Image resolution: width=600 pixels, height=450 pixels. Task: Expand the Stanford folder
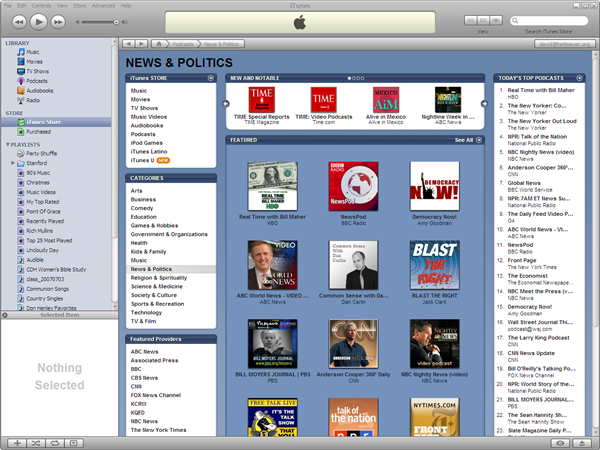tap(13, 163)
